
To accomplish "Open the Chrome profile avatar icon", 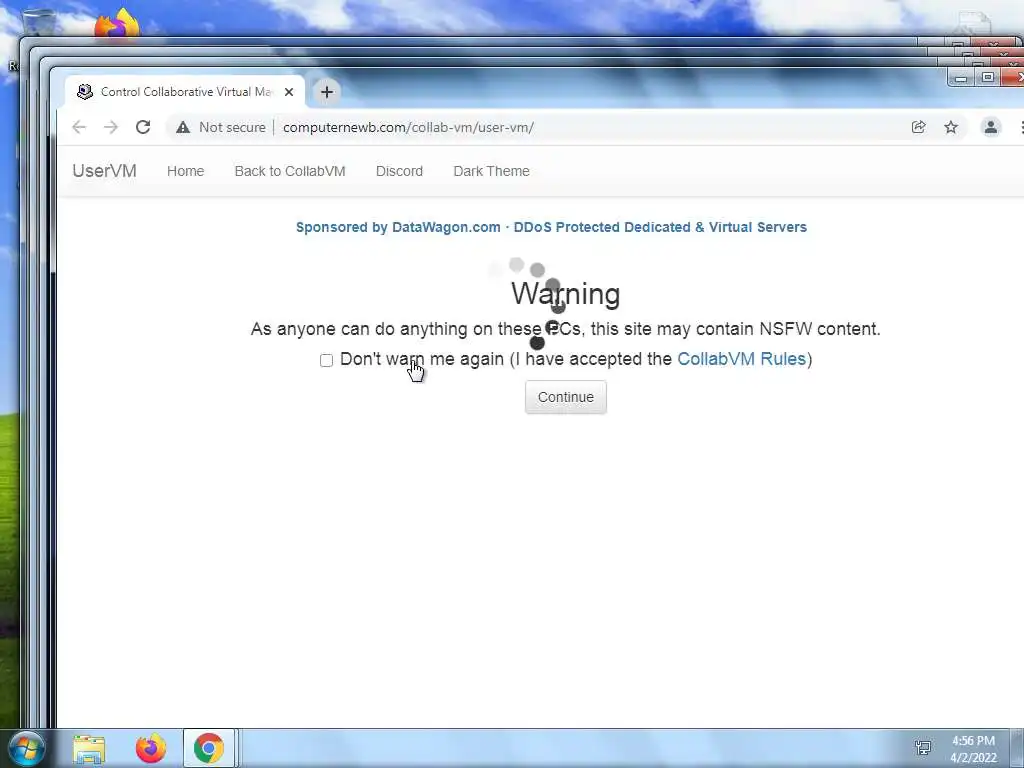I will point(991,127).
